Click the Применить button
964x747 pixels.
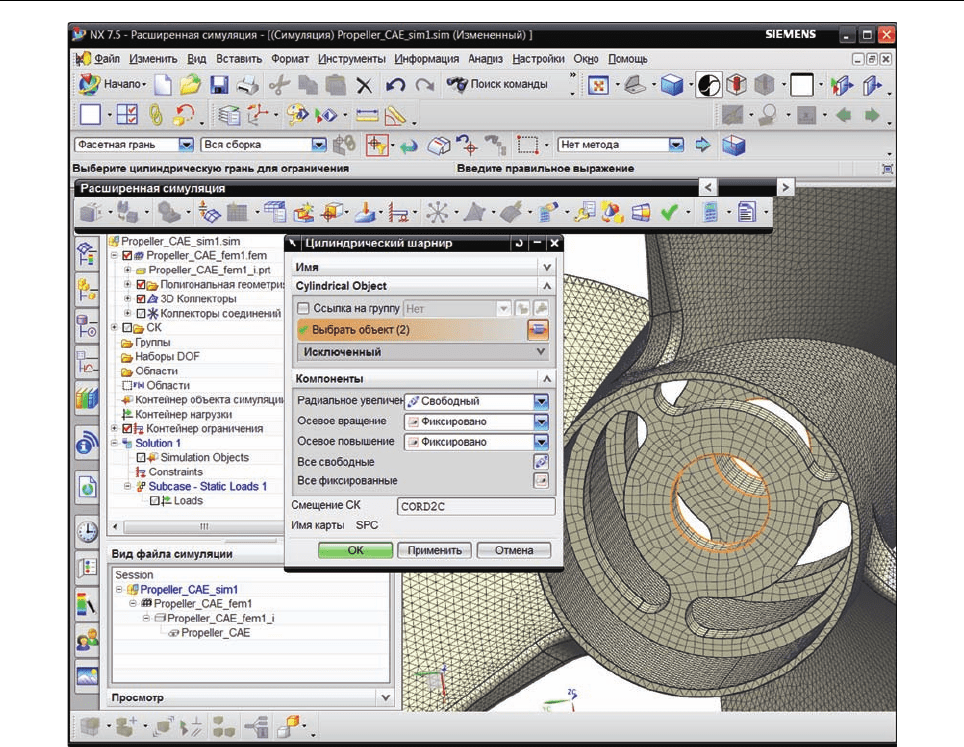coord(434,550)
